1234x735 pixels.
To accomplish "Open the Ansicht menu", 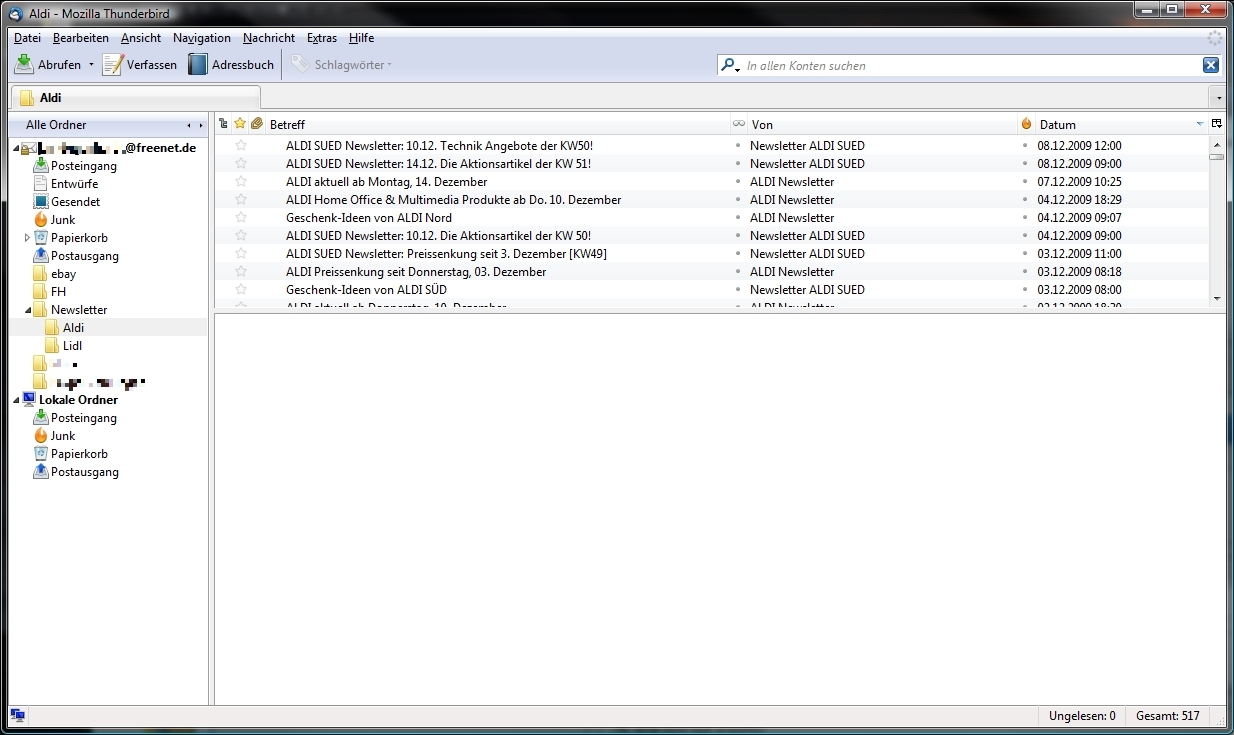I will tap(141, 38).
